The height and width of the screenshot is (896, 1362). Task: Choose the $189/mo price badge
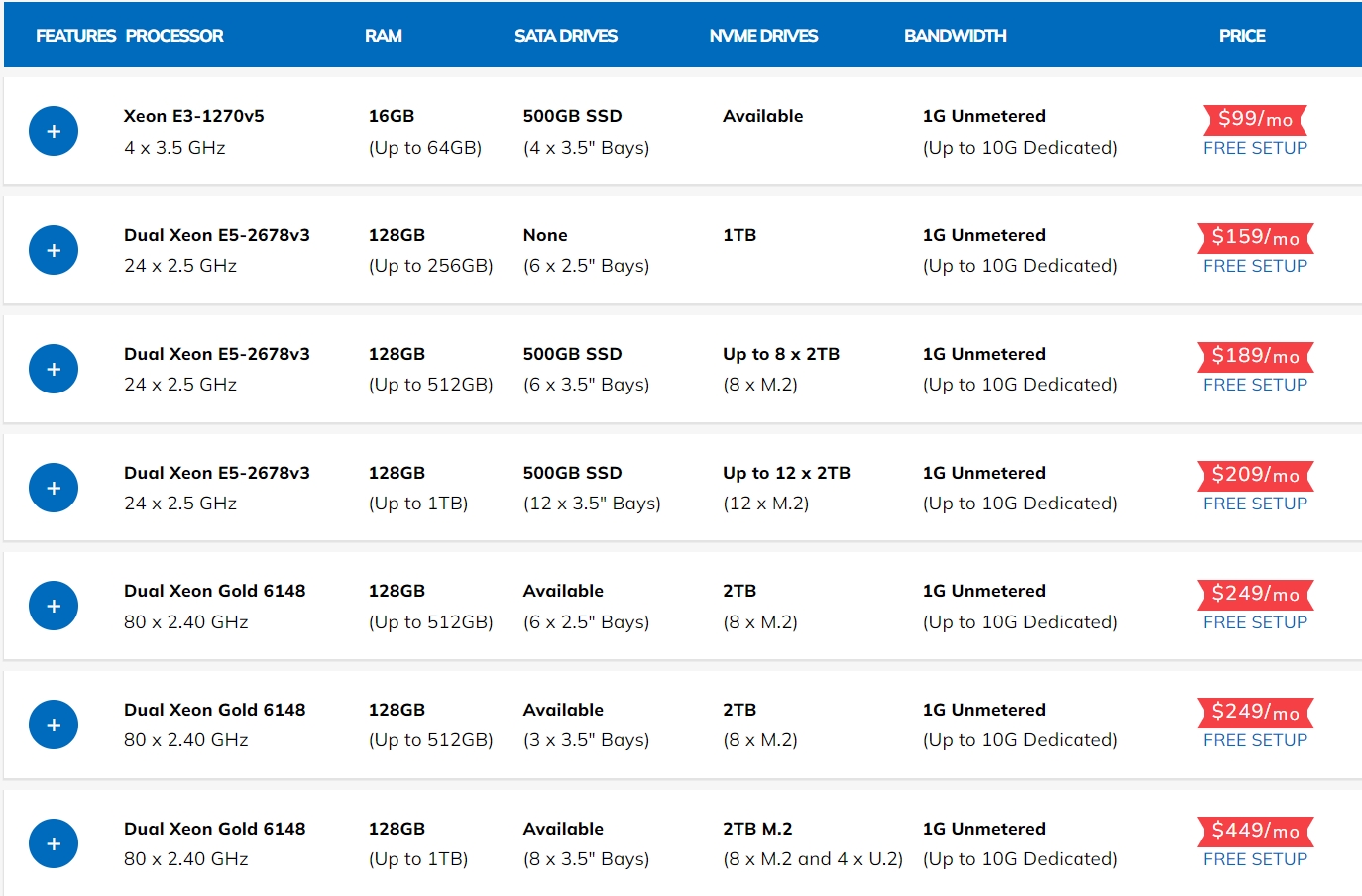1255,356
